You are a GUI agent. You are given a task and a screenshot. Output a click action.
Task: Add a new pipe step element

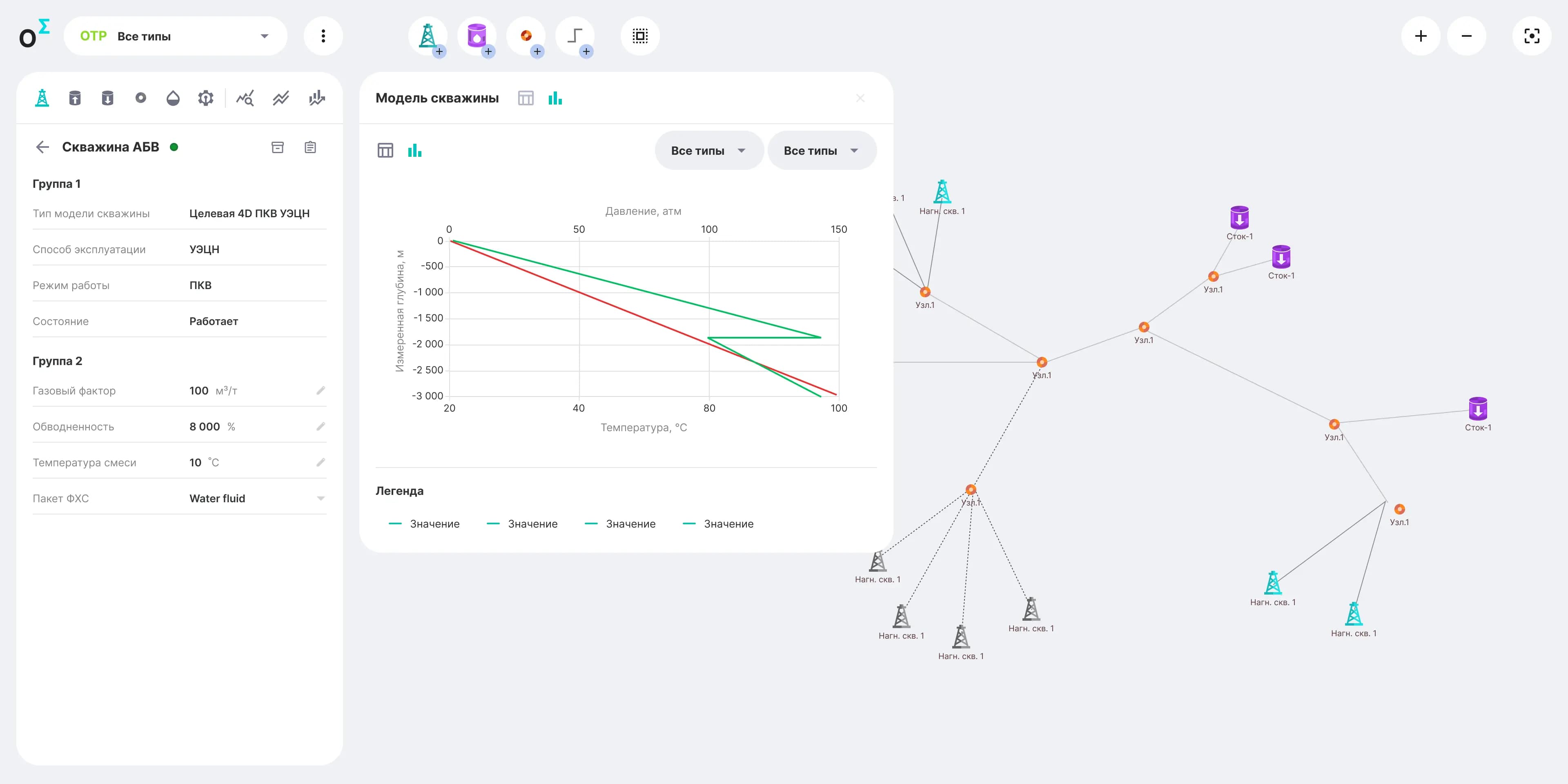[575, 36]
